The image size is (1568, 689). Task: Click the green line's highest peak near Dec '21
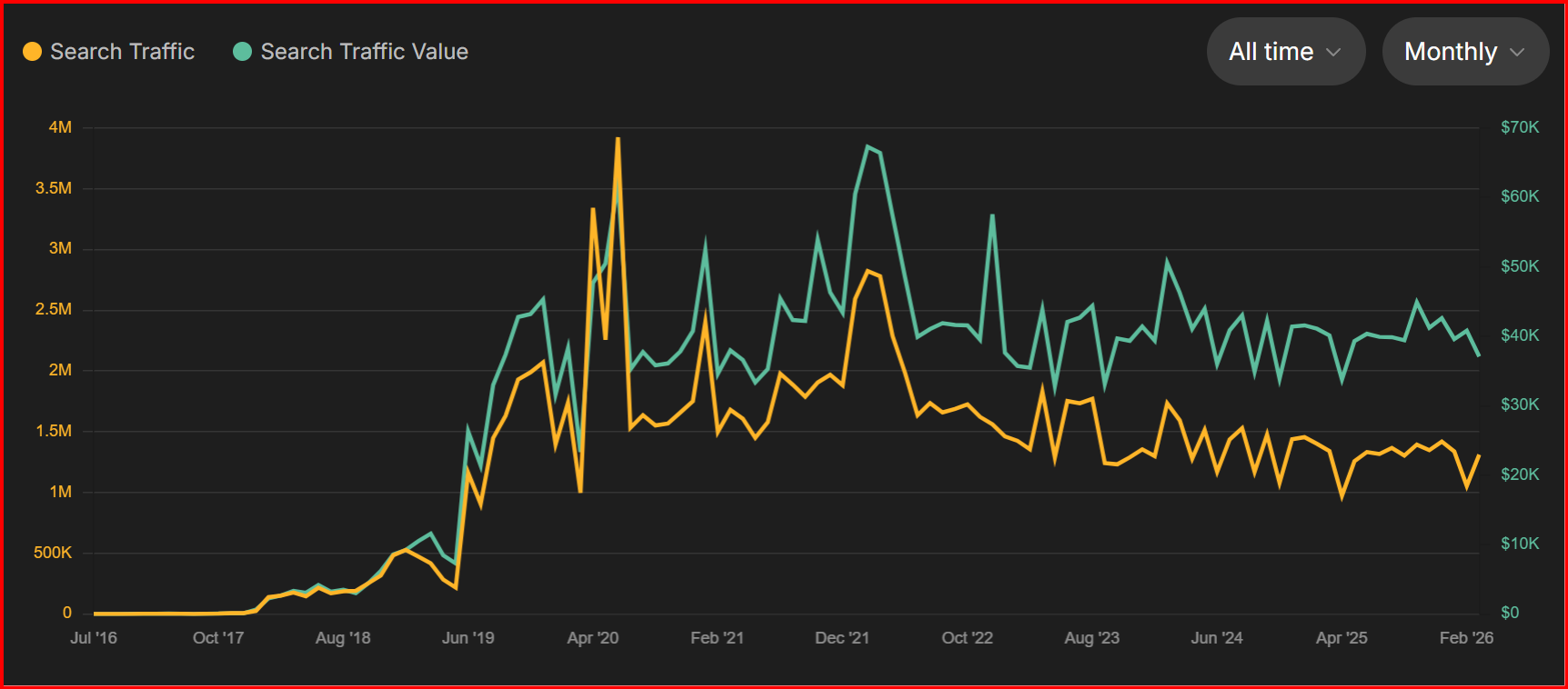[x=868, y=146]
